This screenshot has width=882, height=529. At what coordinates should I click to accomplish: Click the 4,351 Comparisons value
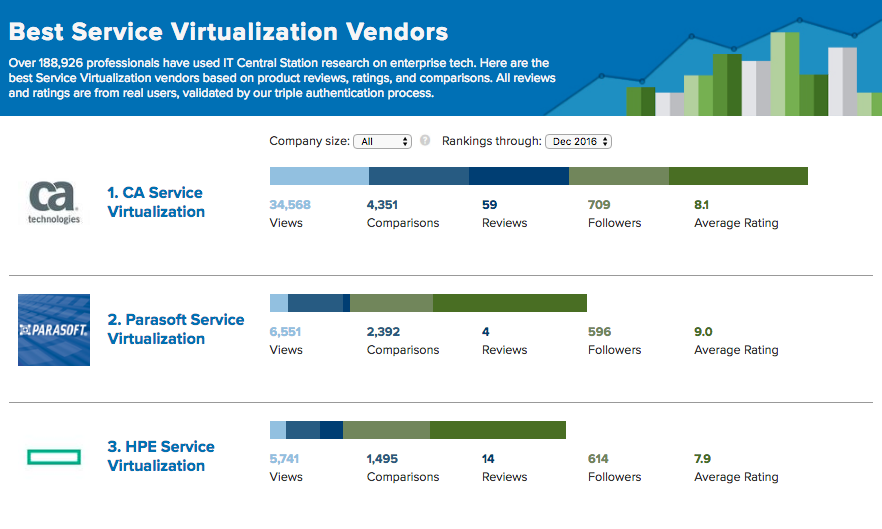[382, 205]
